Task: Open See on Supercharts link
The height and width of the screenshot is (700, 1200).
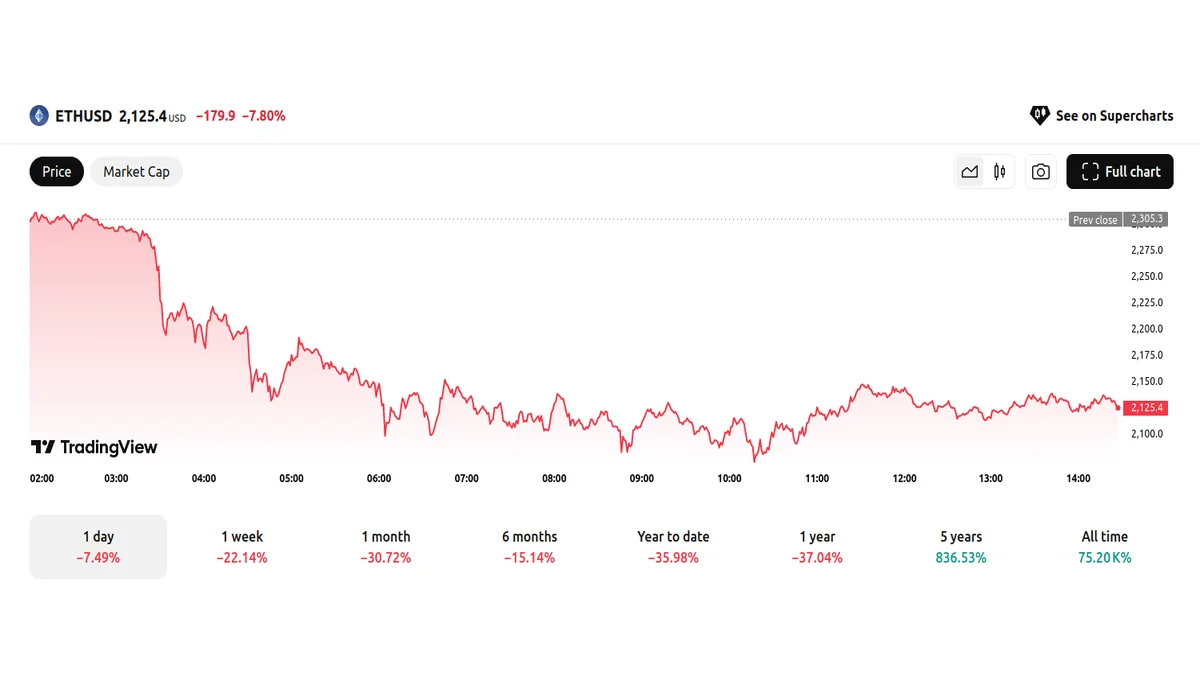Action: click(1114, 116)
